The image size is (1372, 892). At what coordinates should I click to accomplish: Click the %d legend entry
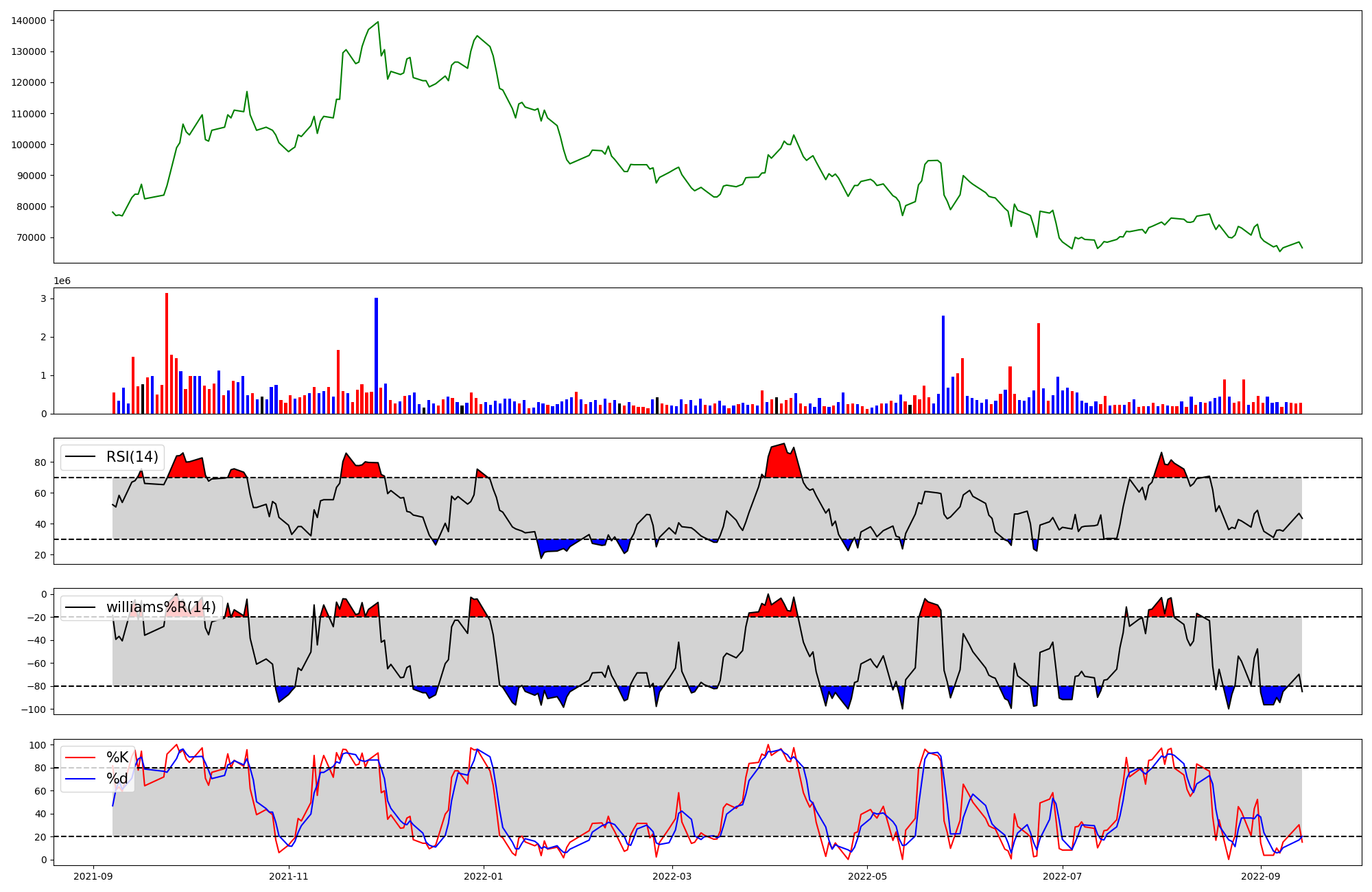[117, 779]
